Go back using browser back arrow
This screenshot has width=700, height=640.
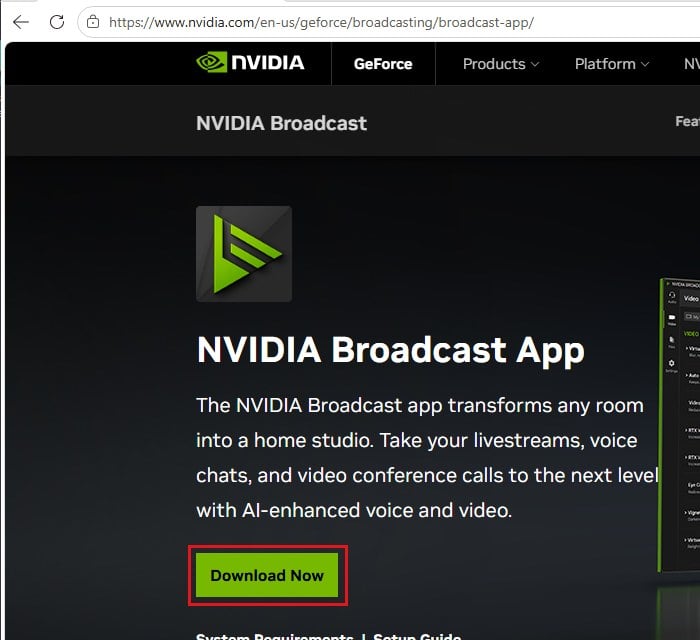click(x=21, y=22)
